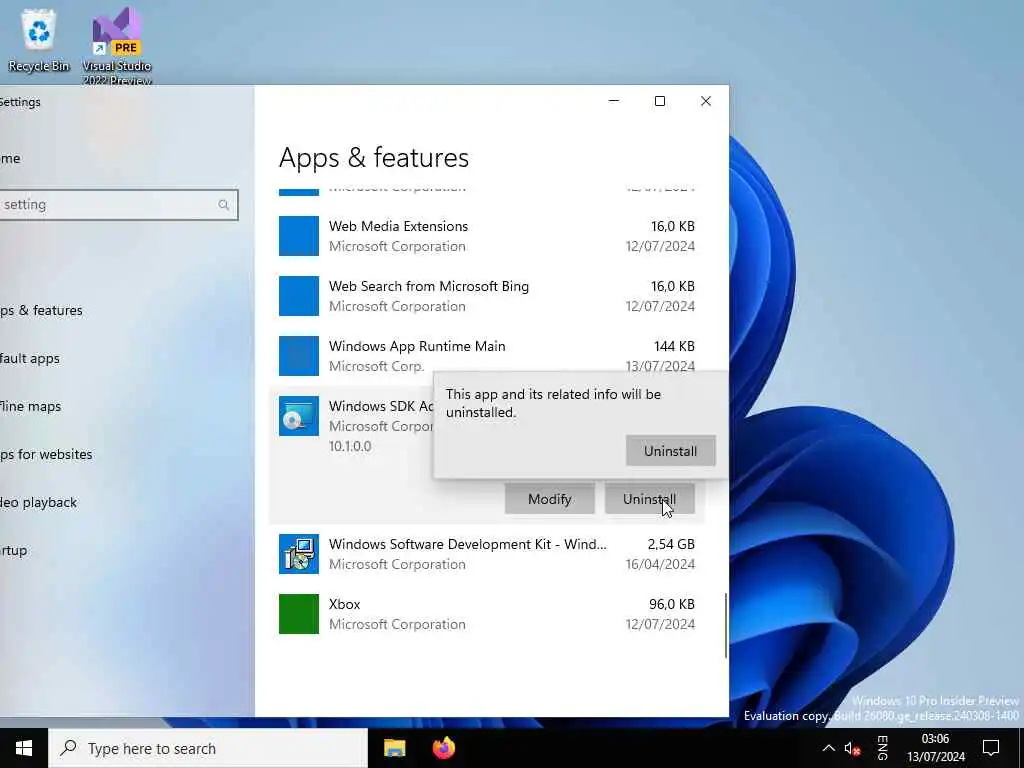Open Visual Studio 2022 Preview shortcut

click(x=117, y=46)
